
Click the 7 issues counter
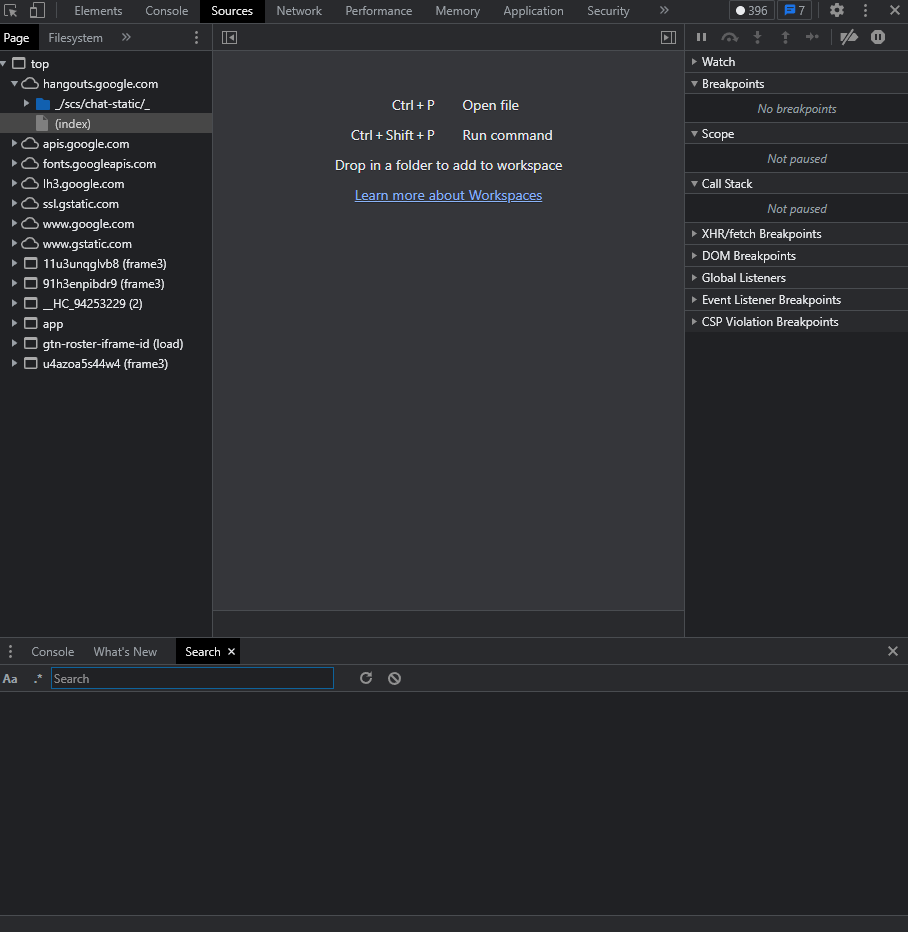tap(794, 11)
